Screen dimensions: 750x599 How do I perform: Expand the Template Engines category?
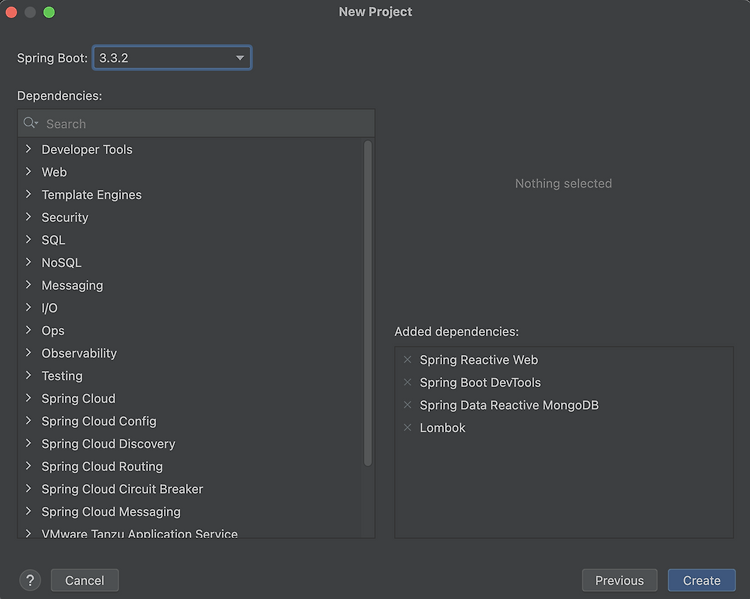coord(28,194)
